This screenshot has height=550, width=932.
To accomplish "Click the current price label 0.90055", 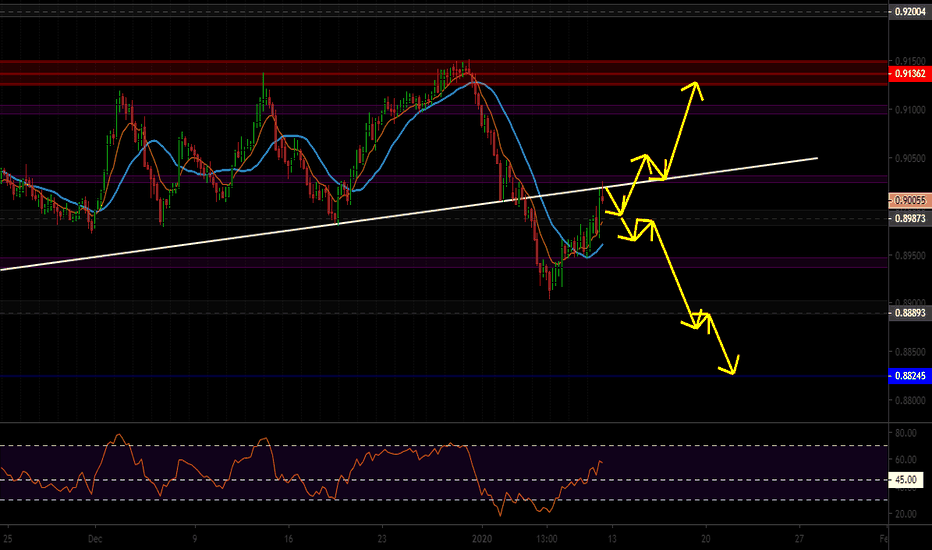I will [x=908, y=200].
